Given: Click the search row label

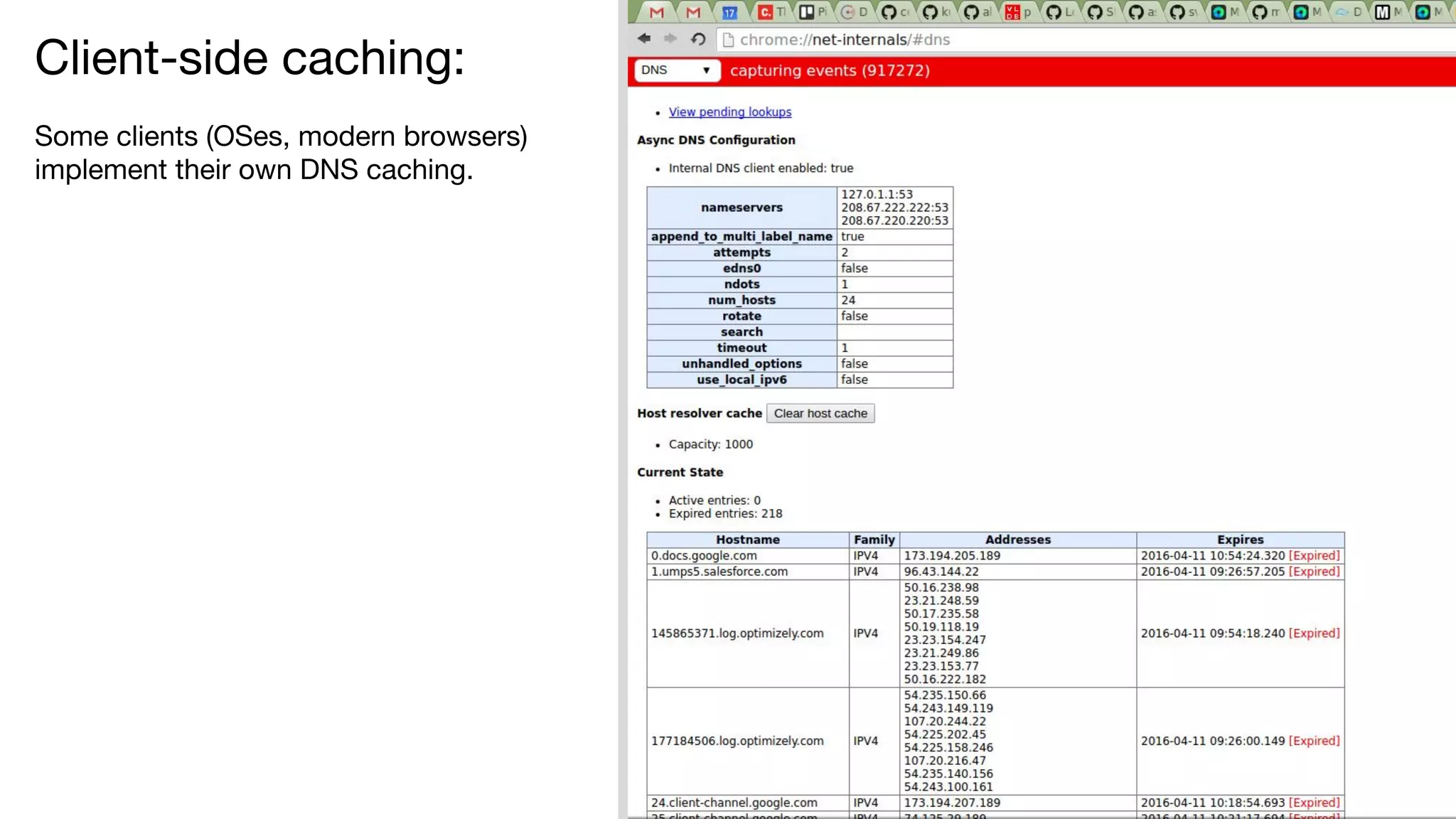Looking at the screenshot, I should coord(742,332).
